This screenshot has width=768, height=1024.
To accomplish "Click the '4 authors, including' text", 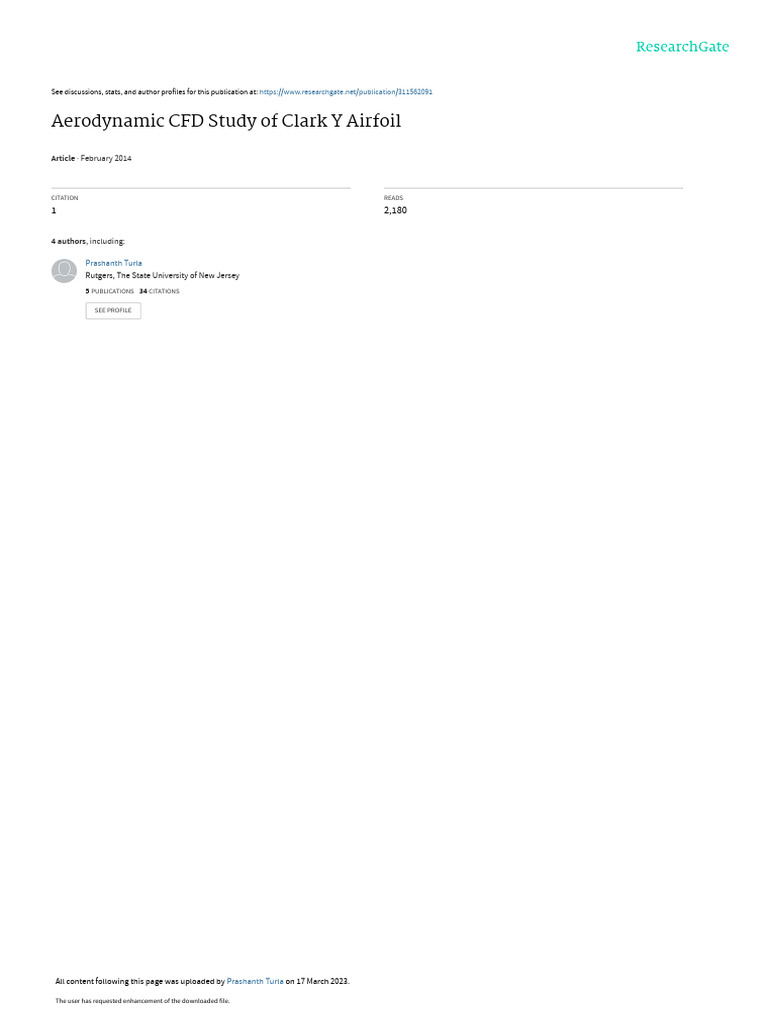I will (x=88, y=242).
